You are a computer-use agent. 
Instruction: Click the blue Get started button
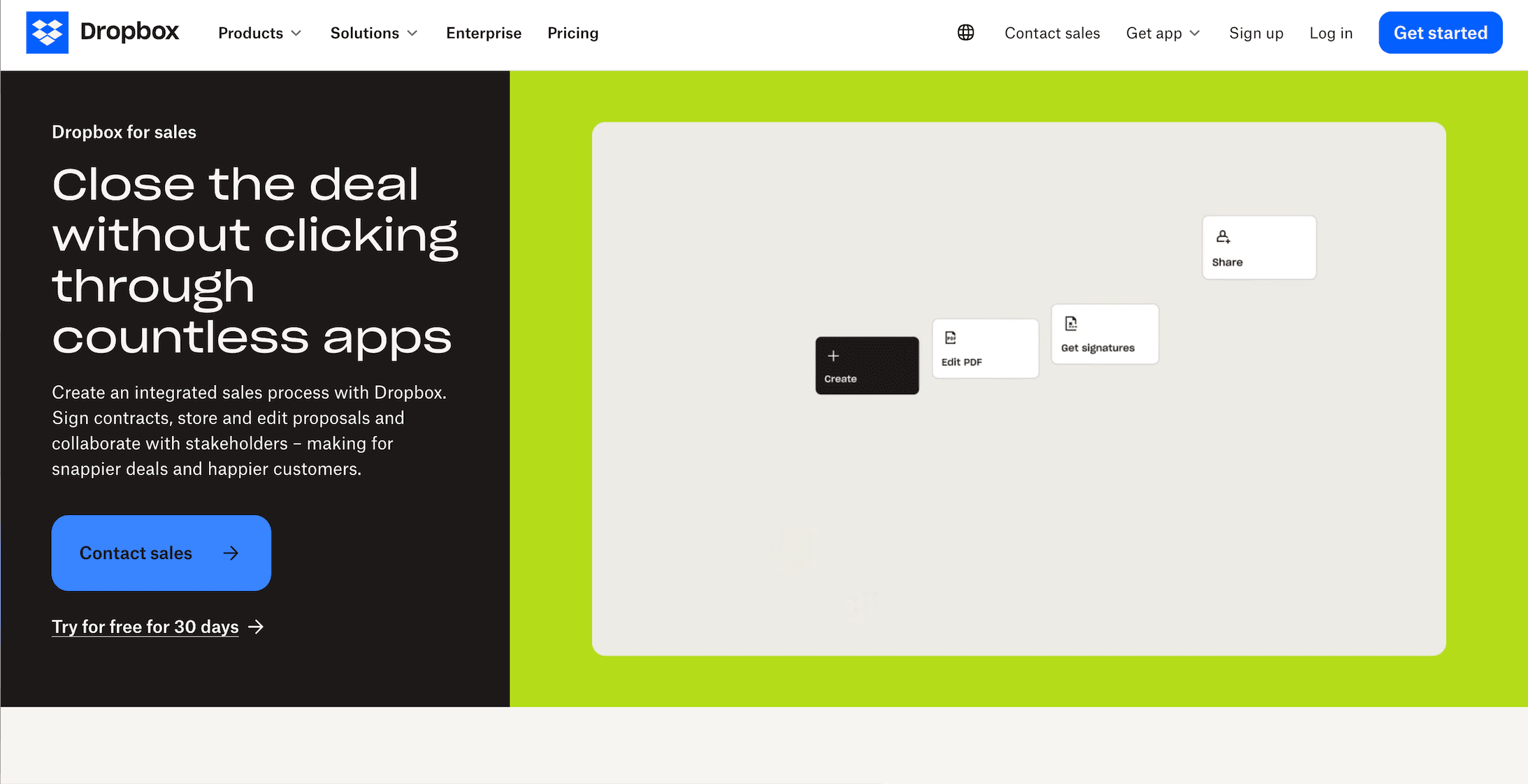pyautogui.click(x=1440, y=33)
